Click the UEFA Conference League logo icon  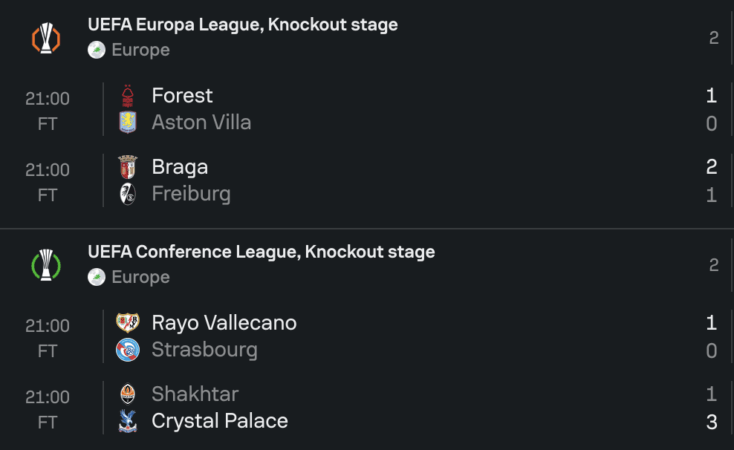point(47,264)
